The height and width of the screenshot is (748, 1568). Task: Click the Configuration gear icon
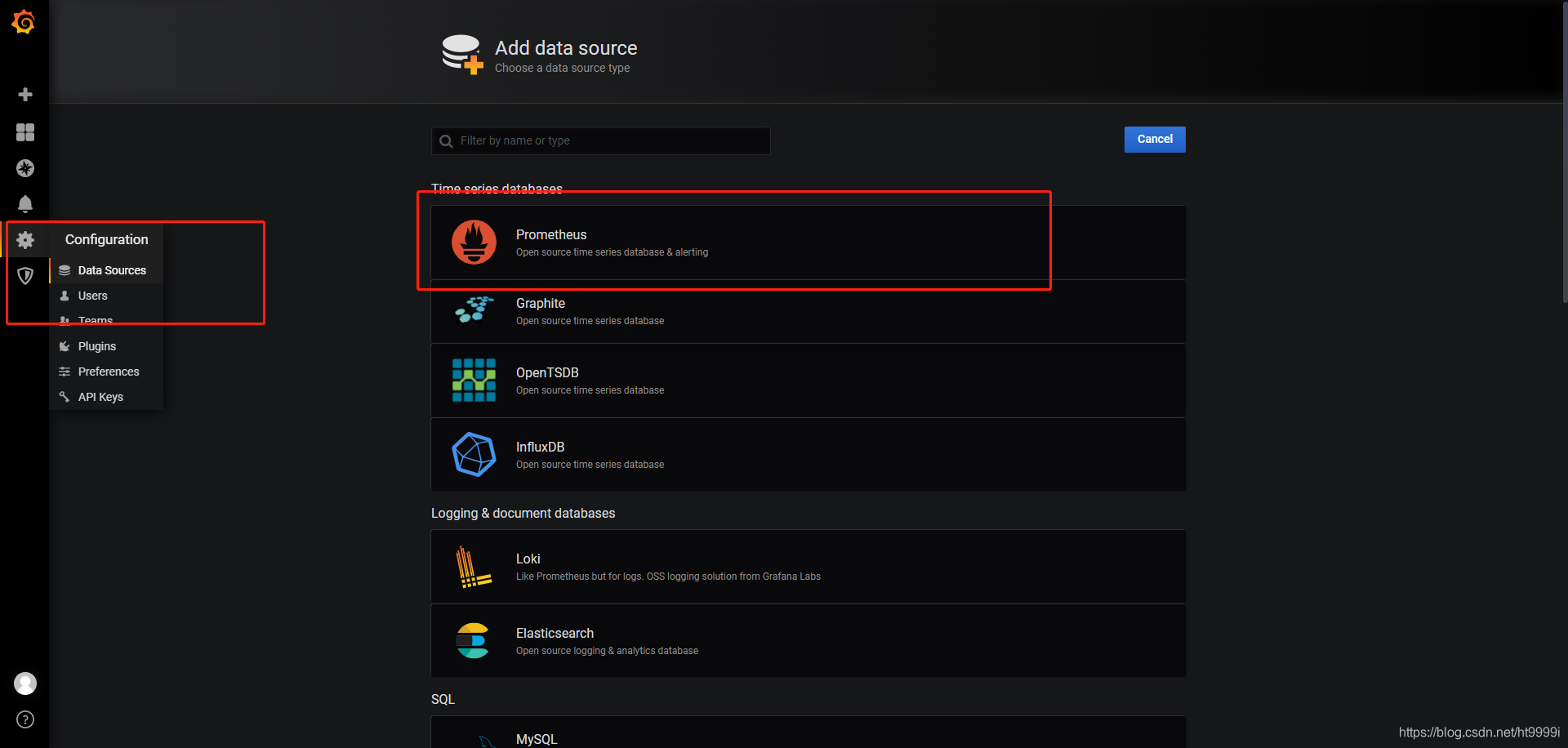click(25, 240)
